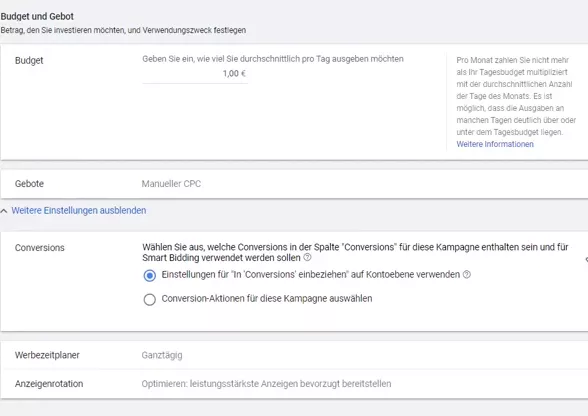Click the 'Ganztägig' schedule value

click(x=162, y=355)
